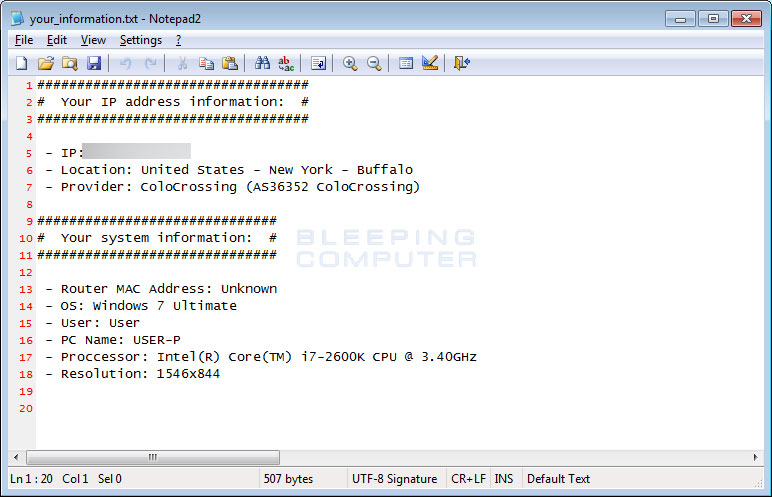772x497 pixels.
Task: Click the Exit door icon
Action: click(x=462, y=63)
